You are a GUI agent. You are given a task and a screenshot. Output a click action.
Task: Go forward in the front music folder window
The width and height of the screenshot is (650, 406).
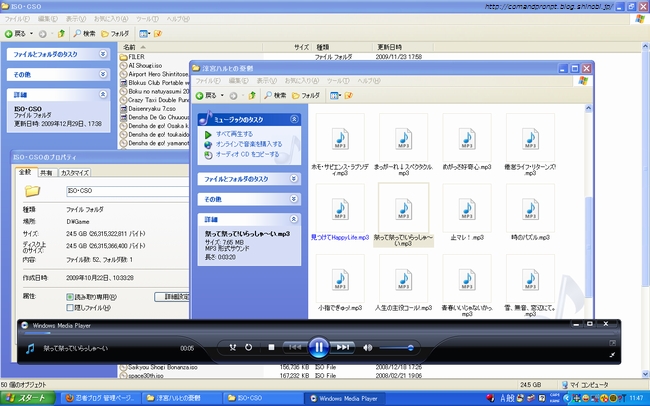(x=233, y=96)
